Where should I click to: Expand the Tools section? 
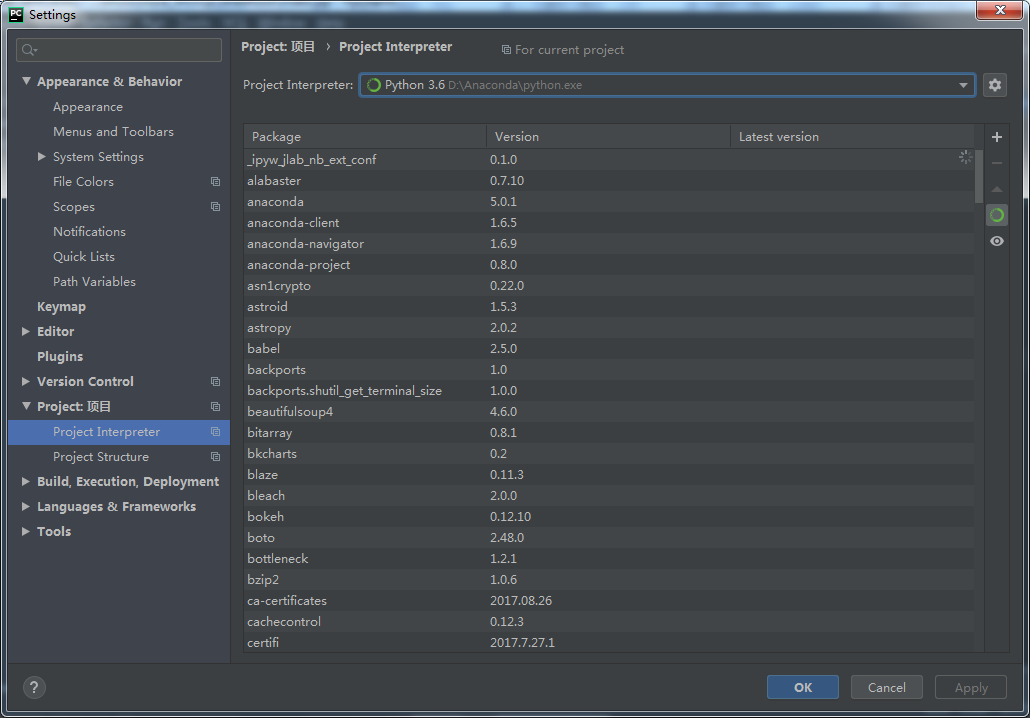[26, 531]
